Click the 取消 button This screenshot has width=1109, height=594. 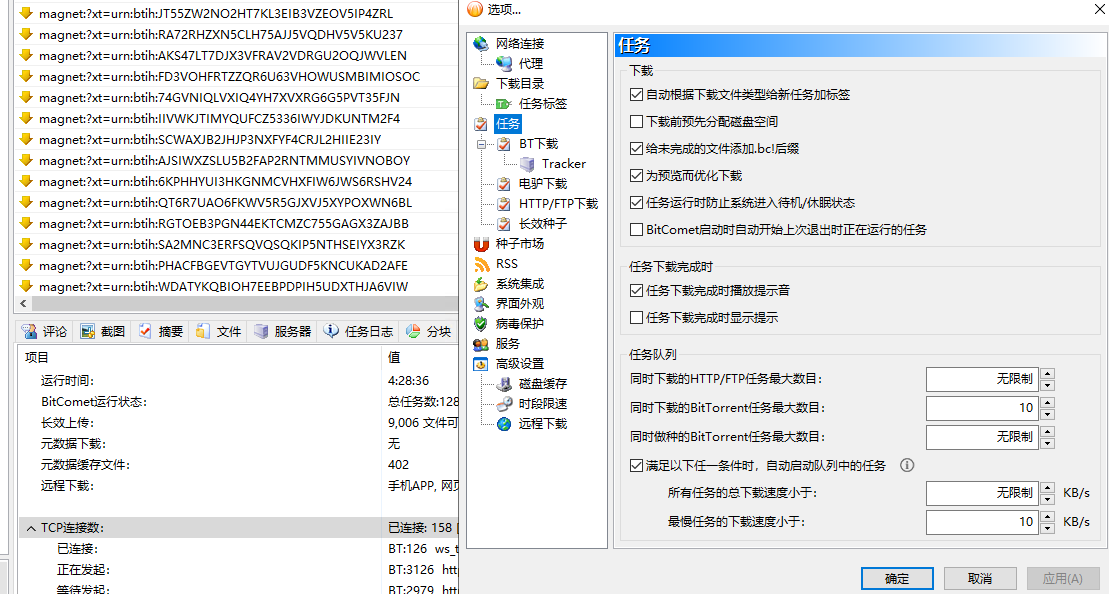(980, 578)
